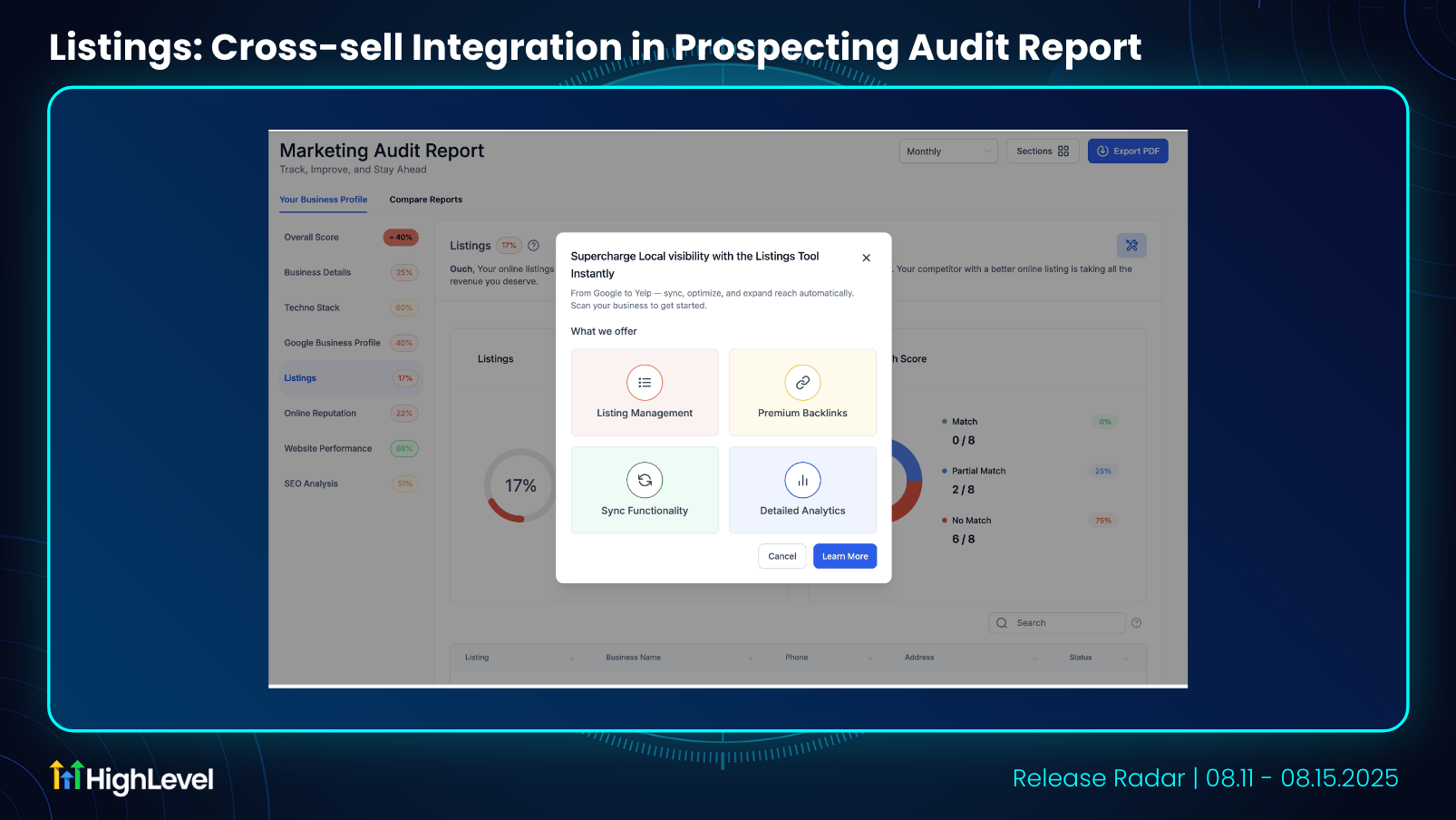Sort by the Business Name column arrow
Screen dimensions: 1456x820
[x=752, y=658]
